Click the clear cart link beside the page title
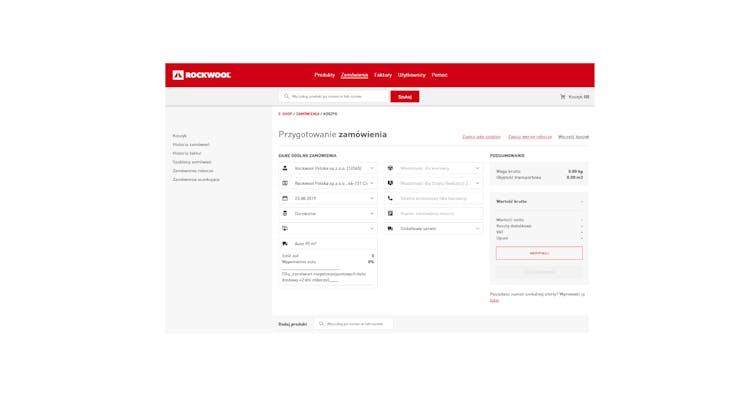Image resolution: width=736 pixels, height=414 pixels. pyautogui.click(x=573, y=137)
